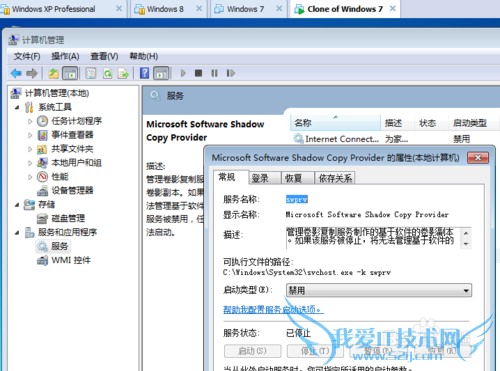Select 共享文件夹 in the tree
Screen dimensions: 500x371
pos(72,149)
